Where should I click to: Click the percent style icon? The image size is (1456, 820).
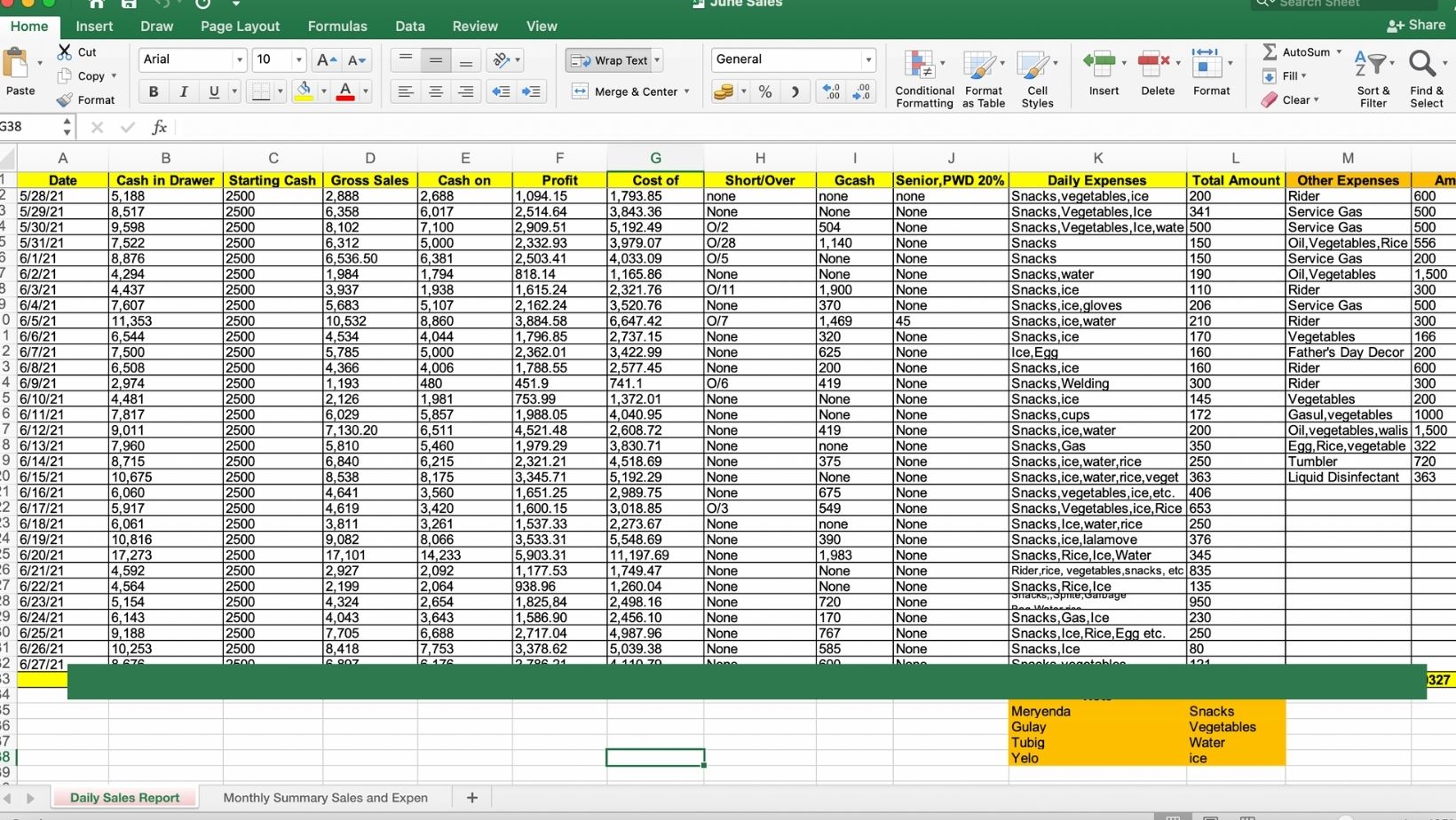764,91
